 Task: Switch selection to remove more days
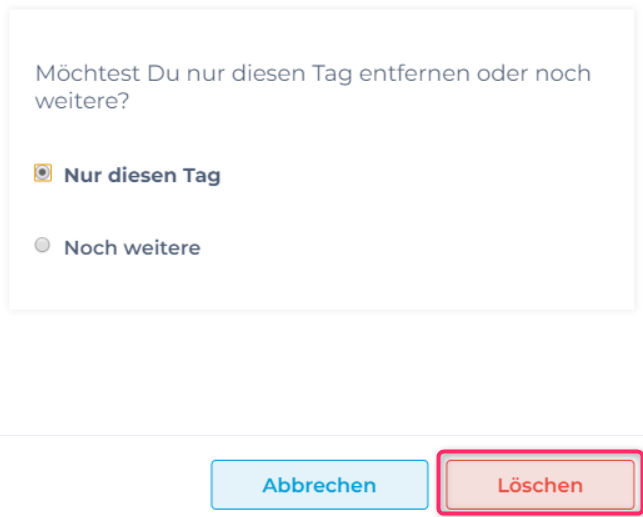click(x=42, y=245)
